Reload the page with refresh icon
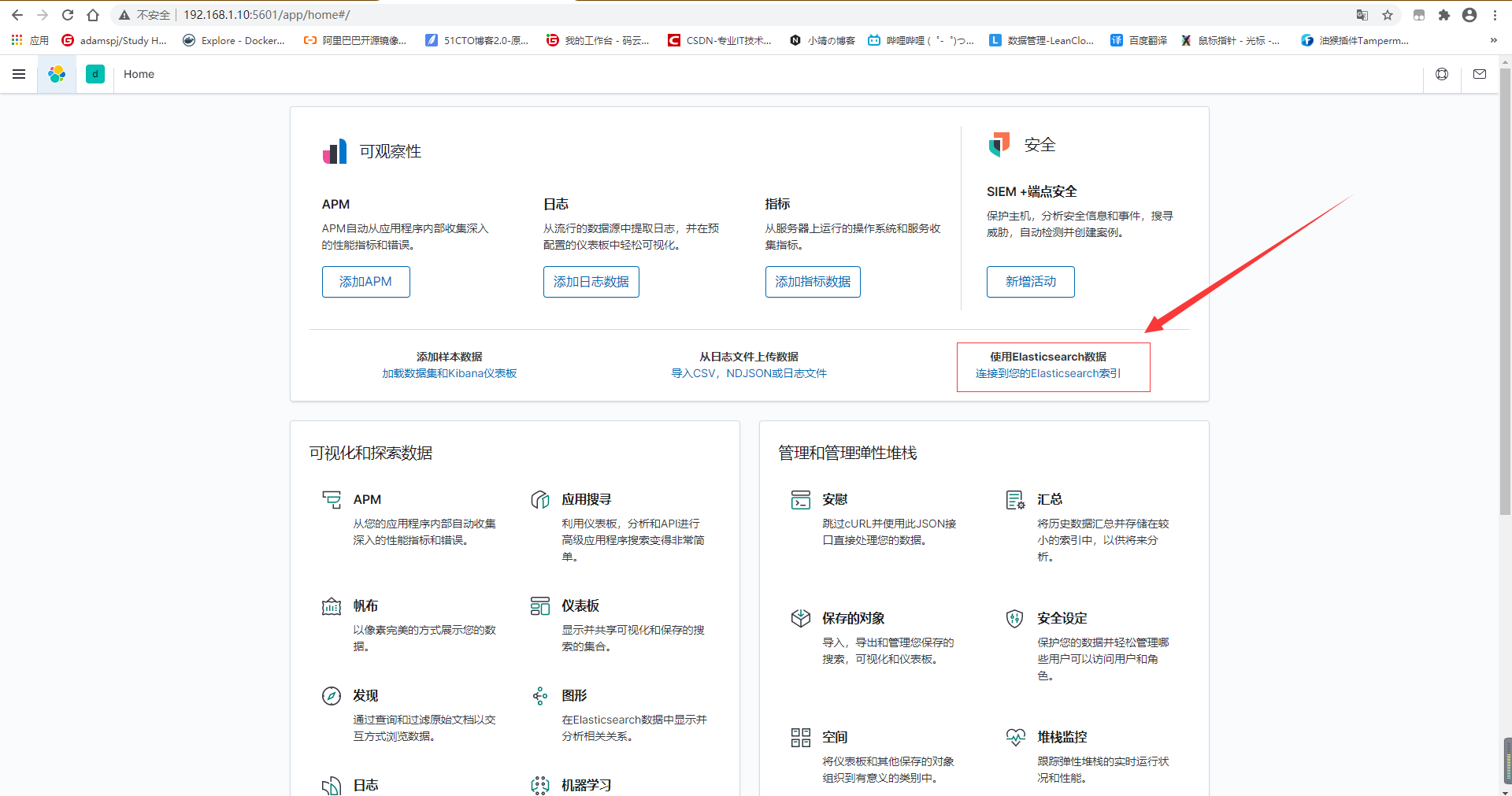The height and width of the screenshot is (796, 1512). (68, 15)
